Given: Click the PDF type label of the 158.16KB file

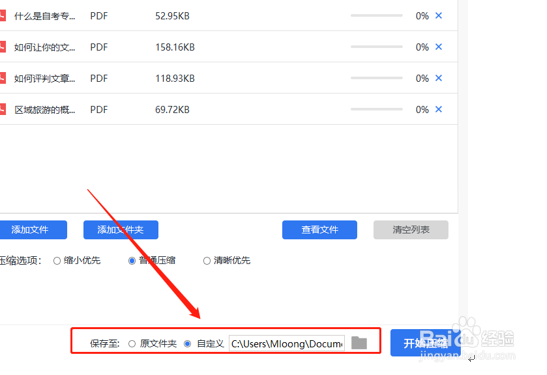Looking at the screenshot, I should point(99,47).
